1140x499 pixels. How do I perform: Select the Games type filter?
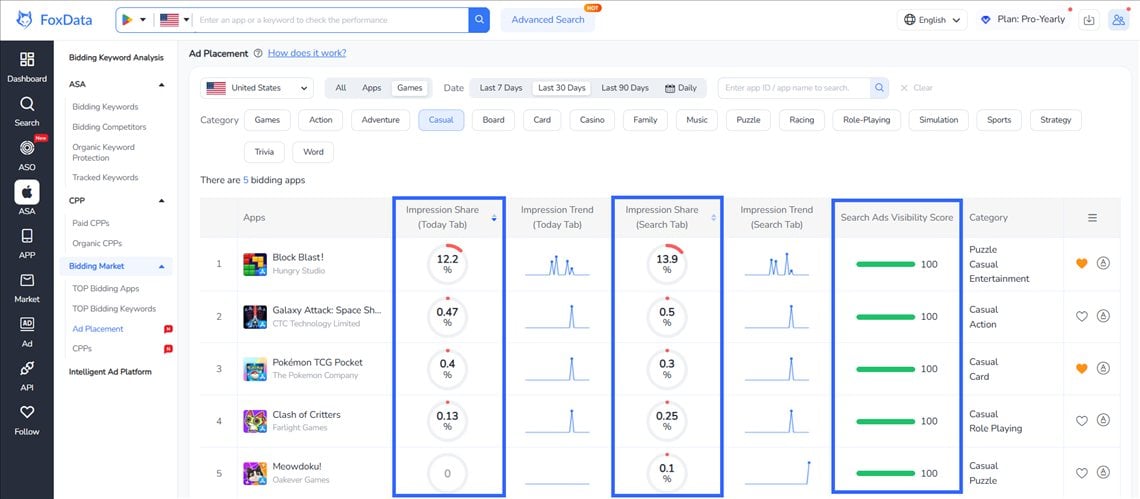coord(410,88)
